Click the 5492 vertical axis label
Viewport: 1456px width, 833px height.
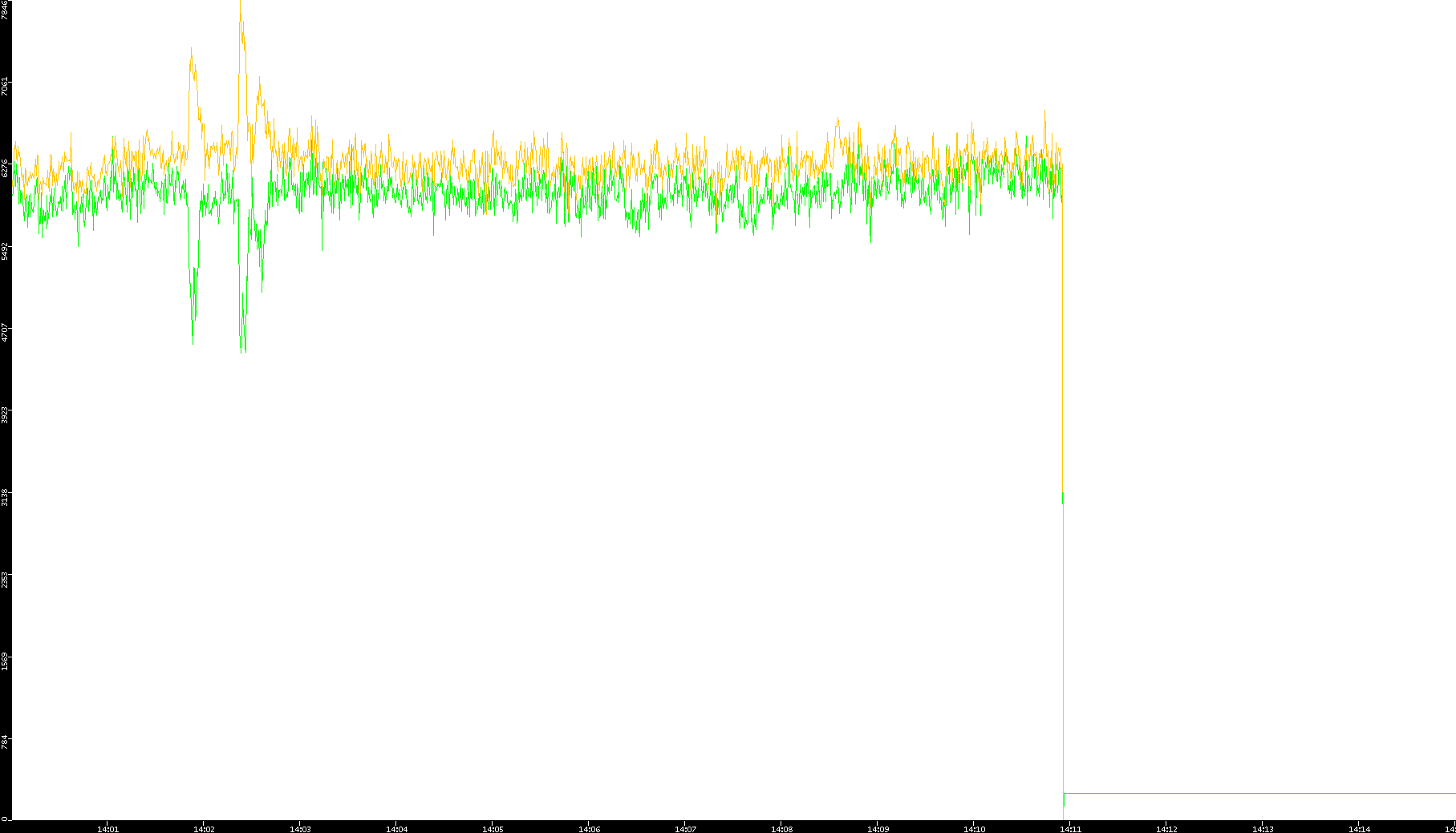click(x=6, y=251)
